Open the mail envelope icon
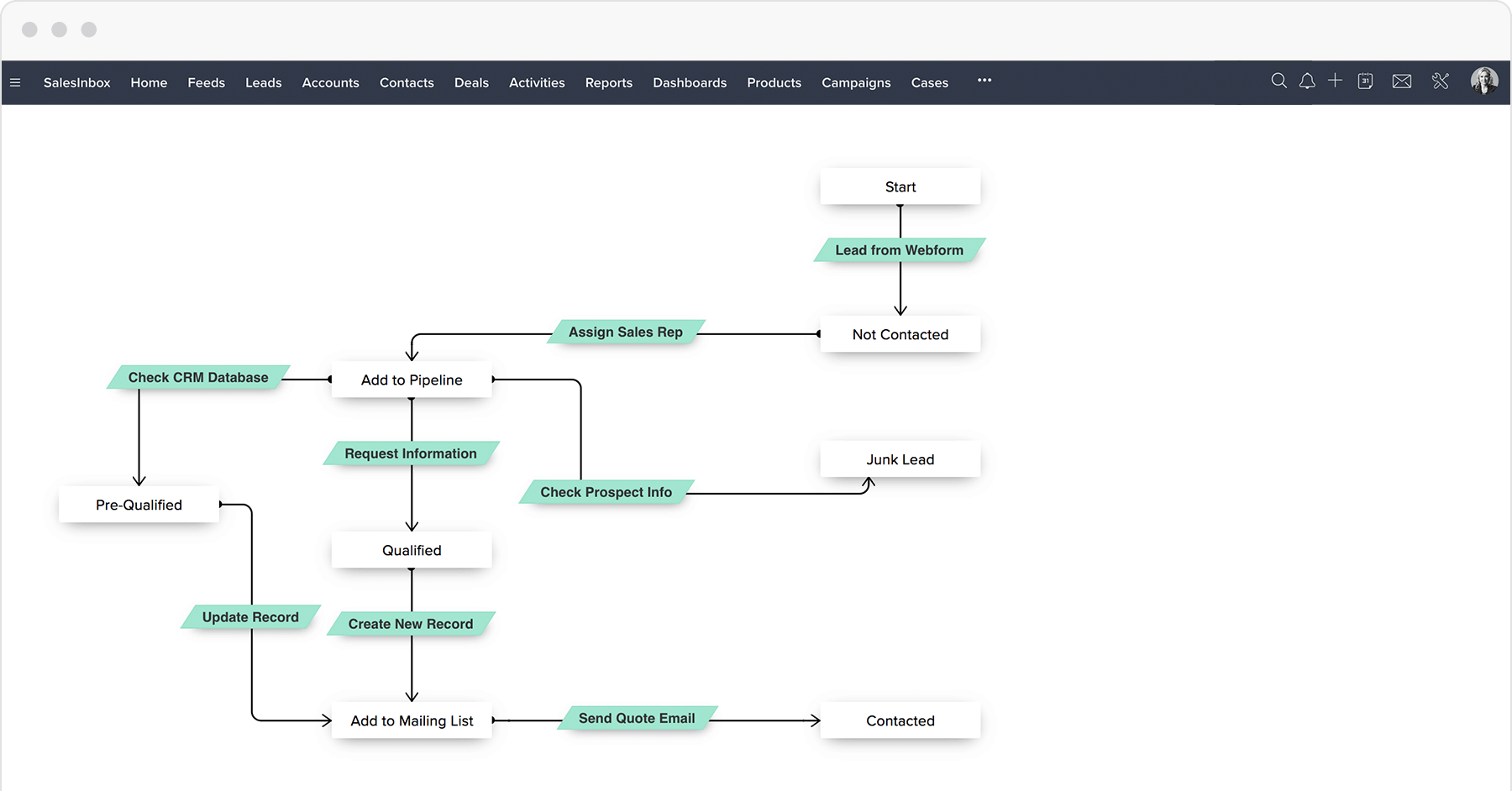This screenshot has width=1512, height=791. coord(1401,81)
